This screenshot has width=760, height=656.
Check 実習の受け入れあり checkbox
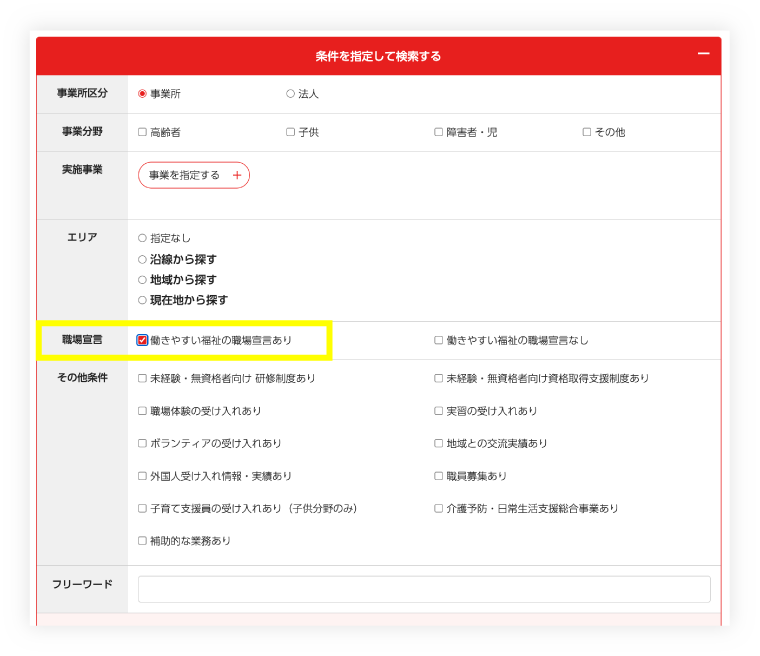438,411
